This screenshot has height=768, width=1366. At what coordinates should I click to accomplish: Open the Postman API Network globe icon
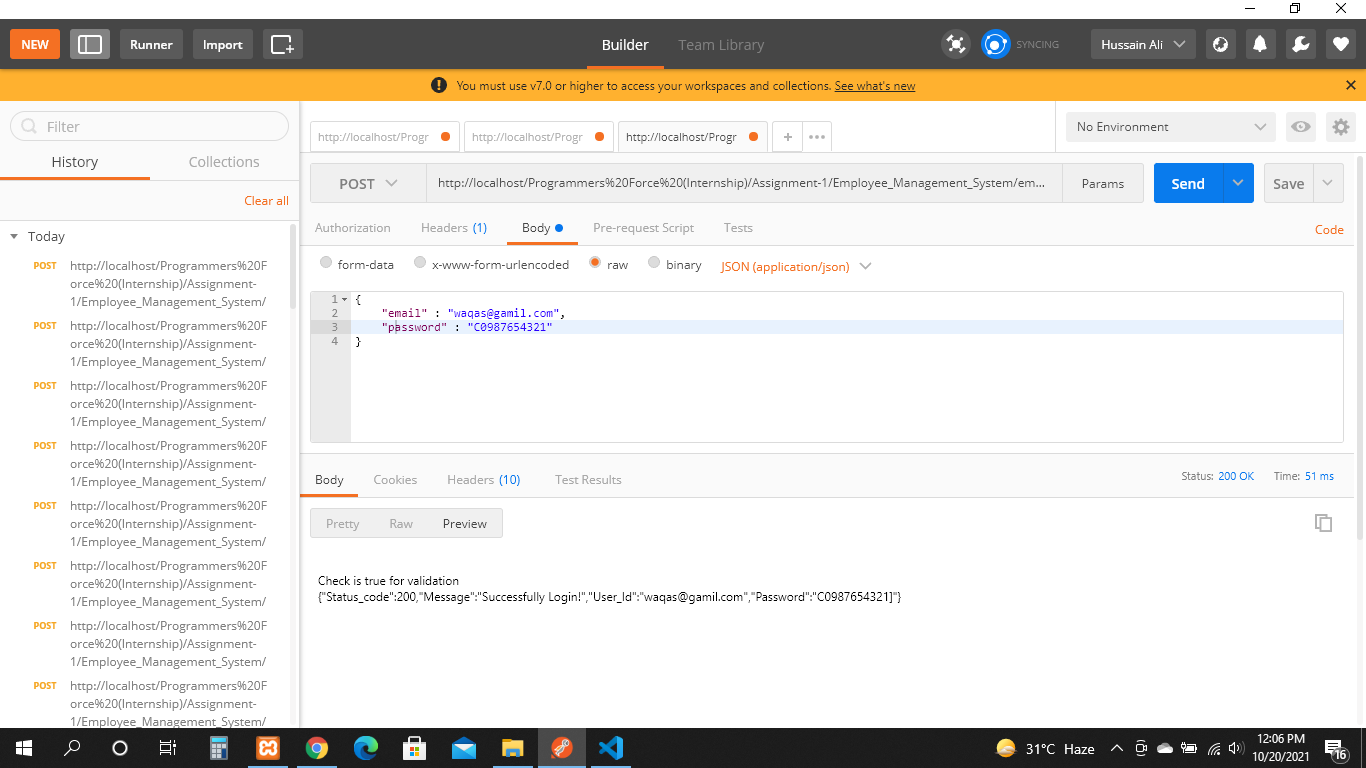click(1220, 44)
